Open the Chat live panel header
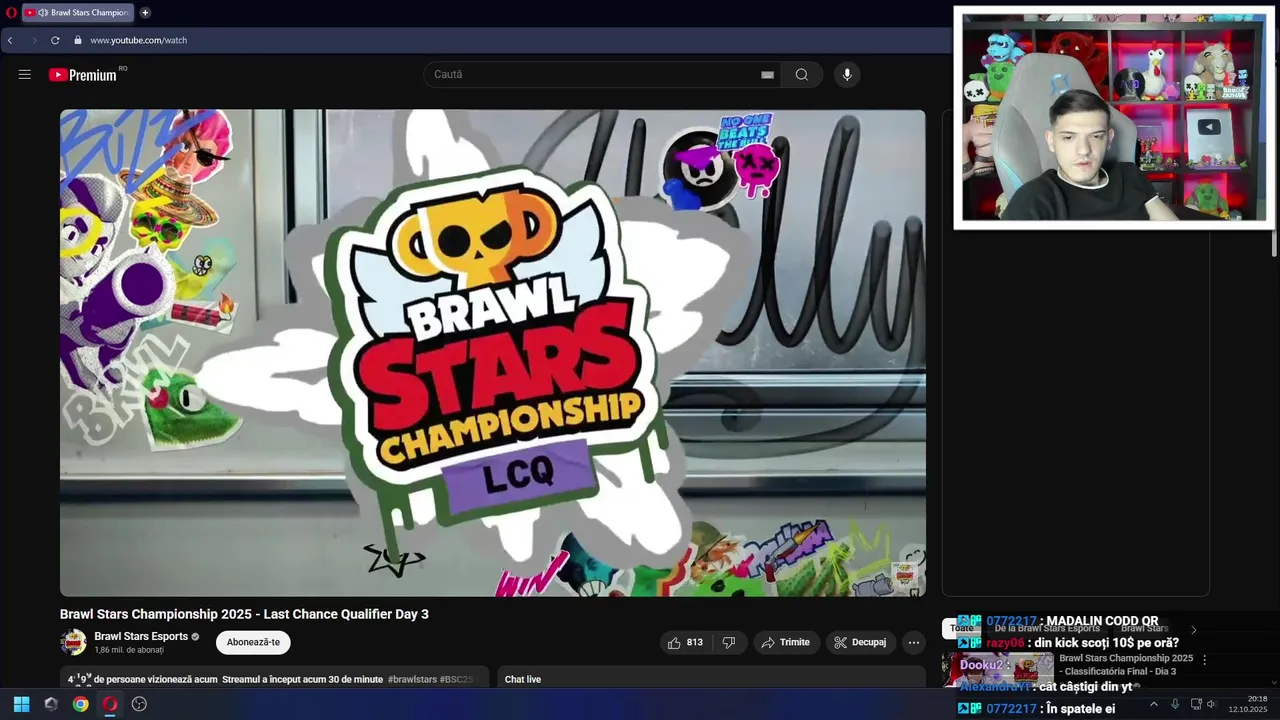The width and height of the screenshot is (1280, 720). tap(523, 679)
